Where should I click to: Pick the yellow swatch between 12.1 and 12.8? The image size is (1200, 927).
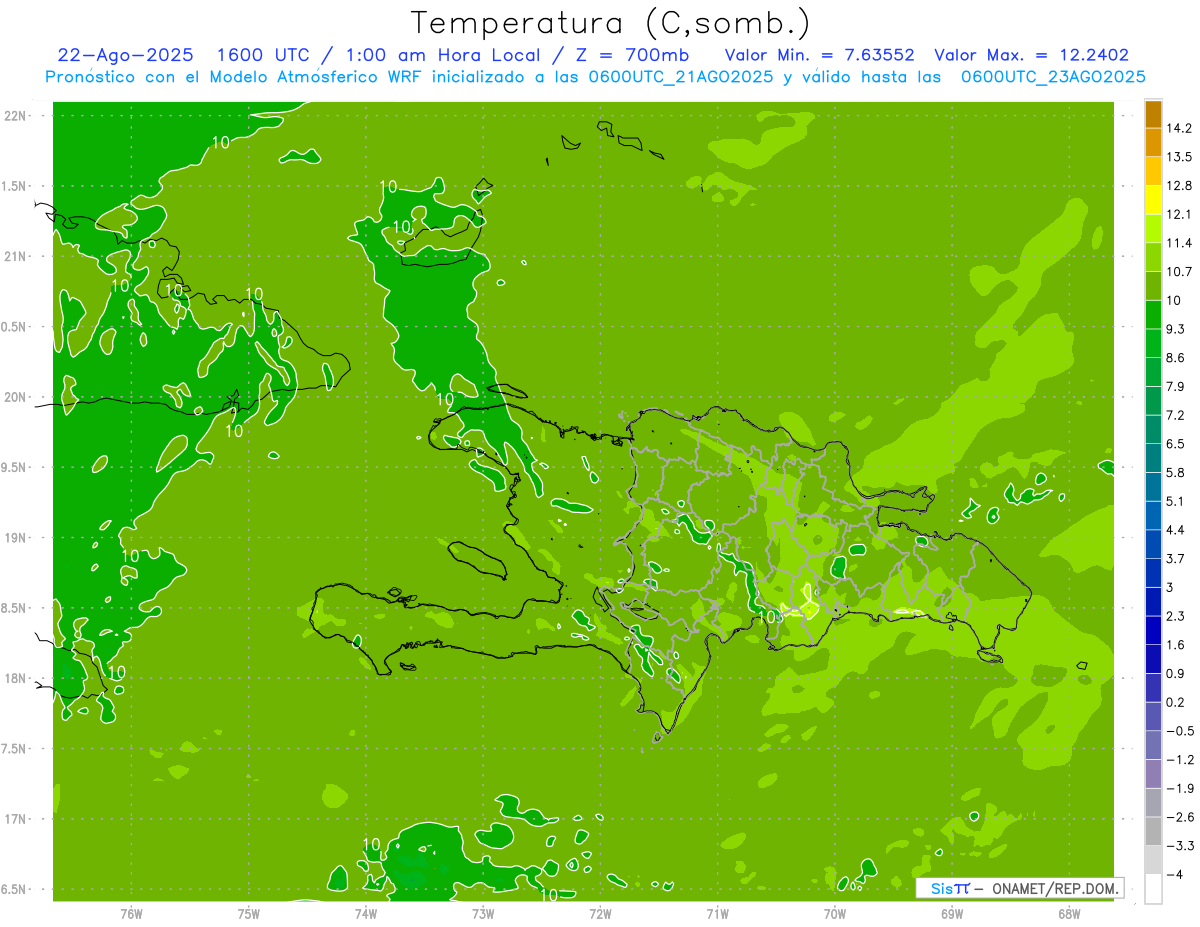1153,200
